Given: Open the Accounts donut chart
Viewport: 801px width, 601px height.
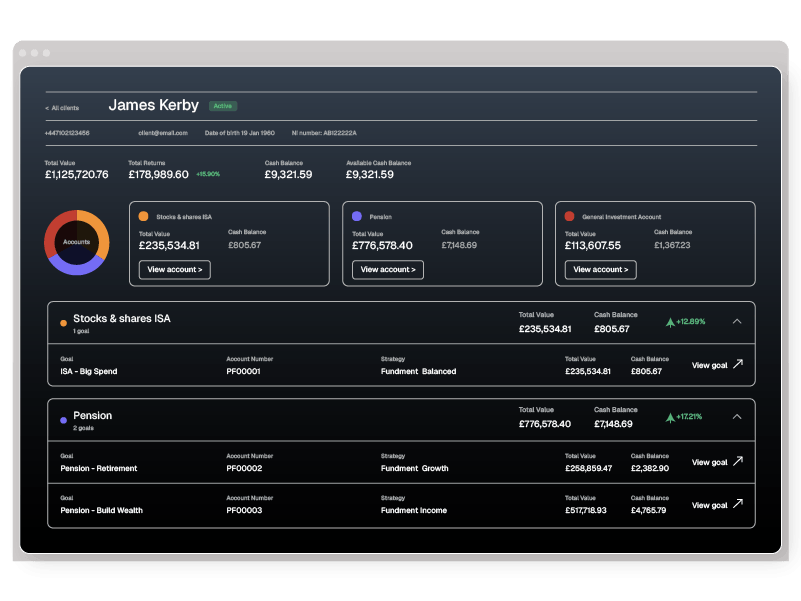Looking at the screenshot, I should tap(77, 242).
